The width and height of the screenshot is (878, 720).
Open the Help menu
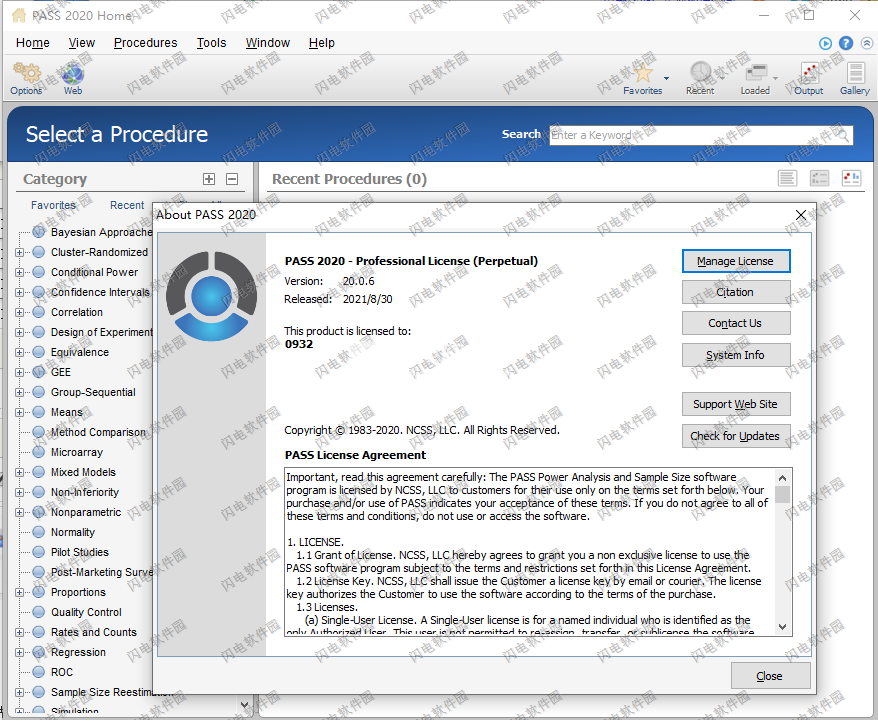click(321, 43)
